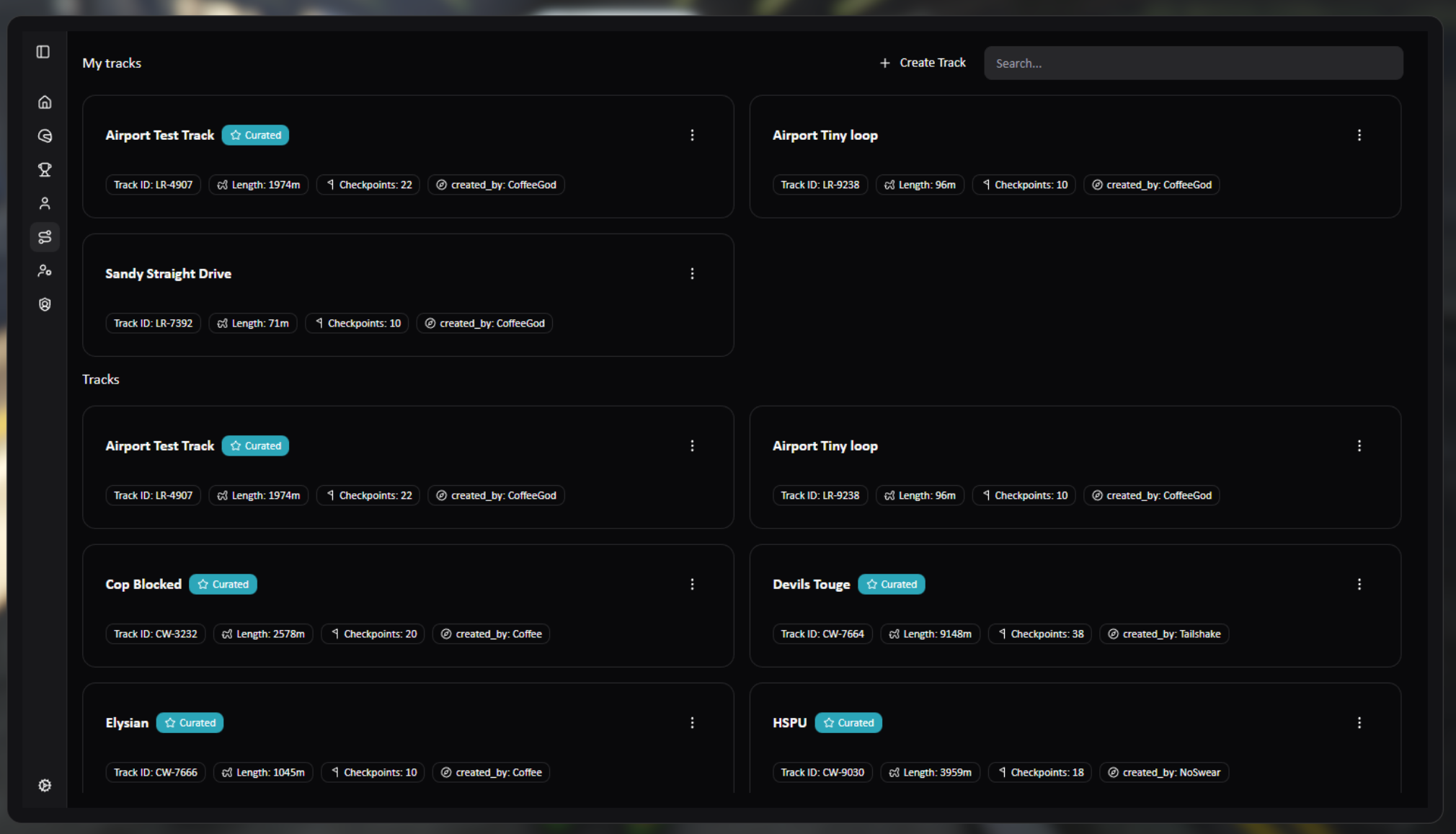Click the Create Track button
1456x834 pixels.
coord(923,63)
